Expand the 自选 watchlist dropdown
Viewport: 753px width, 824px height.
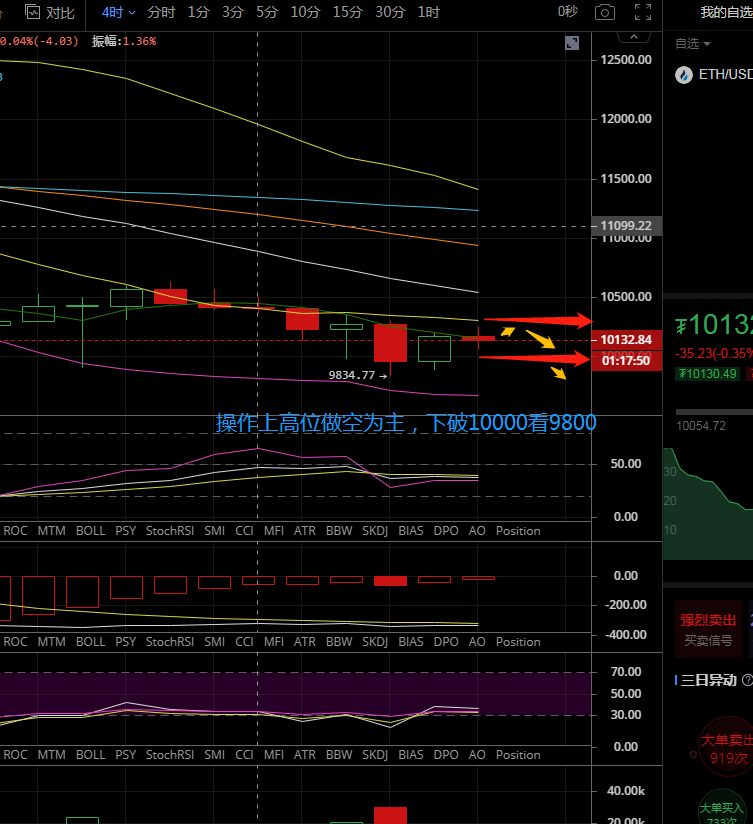point(693,44)
